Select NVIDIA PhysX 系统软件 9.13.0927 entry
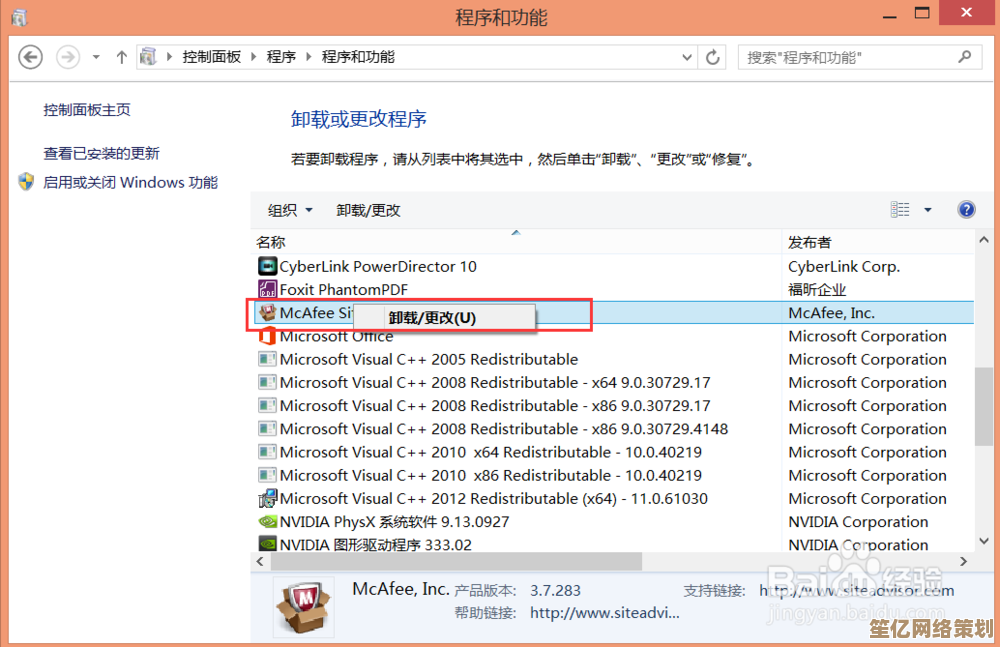The width and height of the screenshot is (1000, 647). pos(394,521)
